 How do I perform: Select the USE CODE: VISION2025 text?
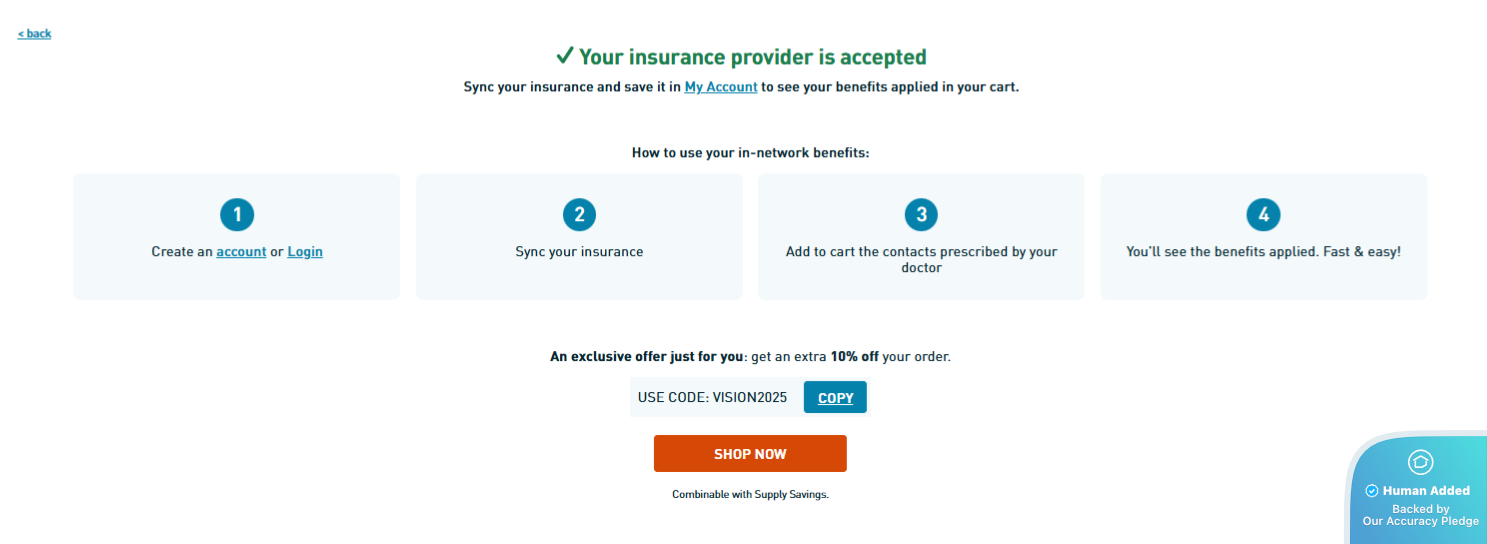click(x=712, y=398)
